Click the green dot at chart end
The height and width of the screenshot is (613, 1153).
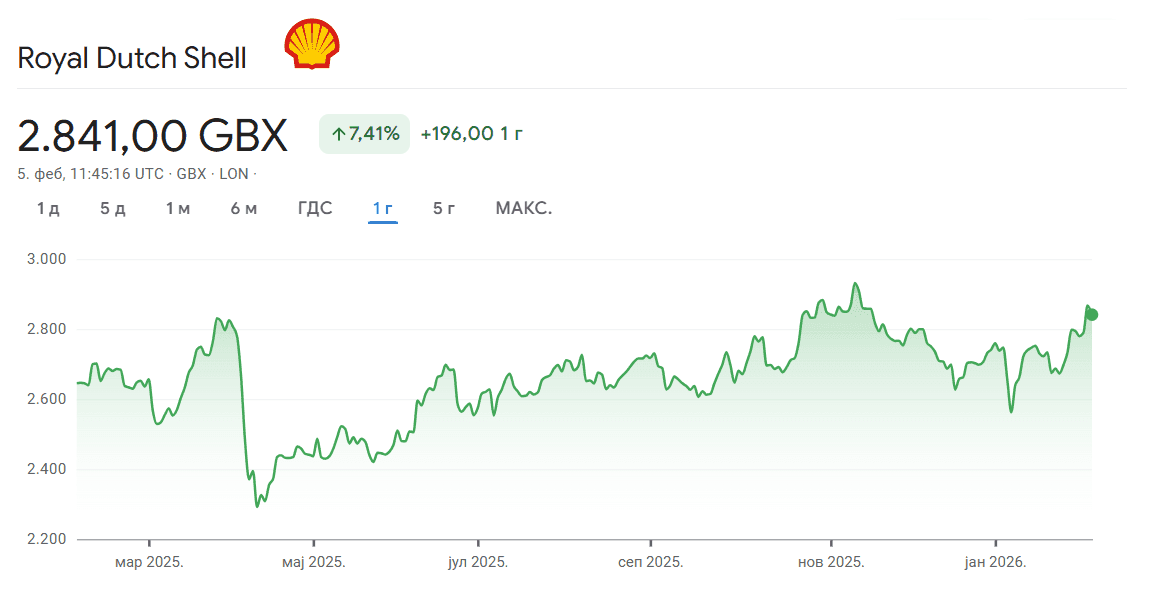click(x=1092, y=315)
